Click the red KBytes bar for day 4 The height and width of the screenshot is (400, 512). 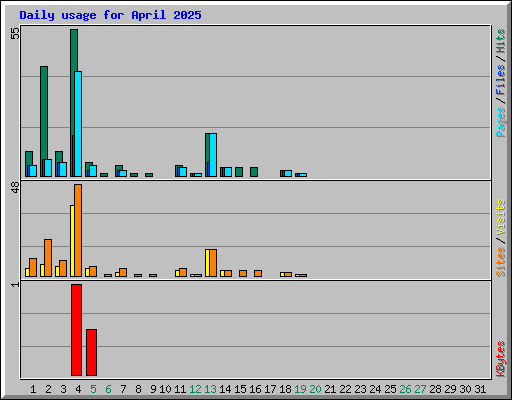(76, 330)
